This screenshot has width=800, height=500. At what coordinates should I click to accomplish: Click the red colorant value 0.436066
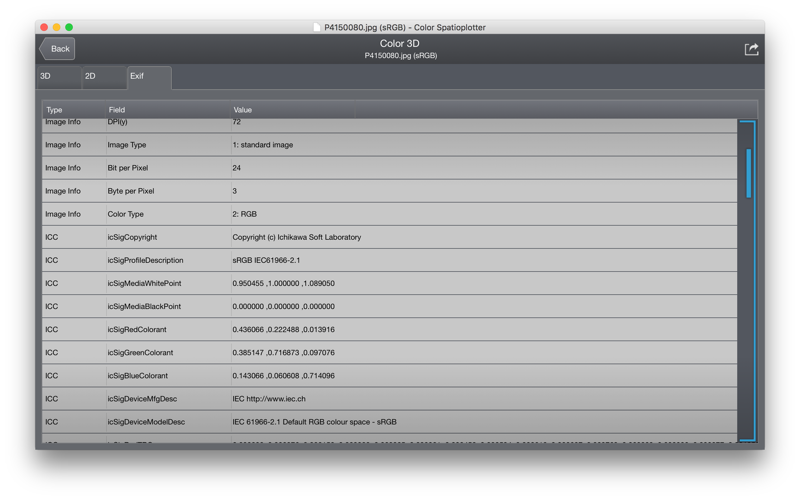tap(284, 330)
